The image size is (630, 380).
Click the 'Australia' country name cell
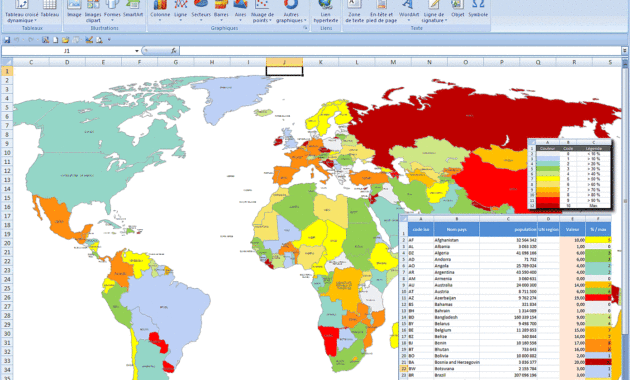click(x=456, y=285)
